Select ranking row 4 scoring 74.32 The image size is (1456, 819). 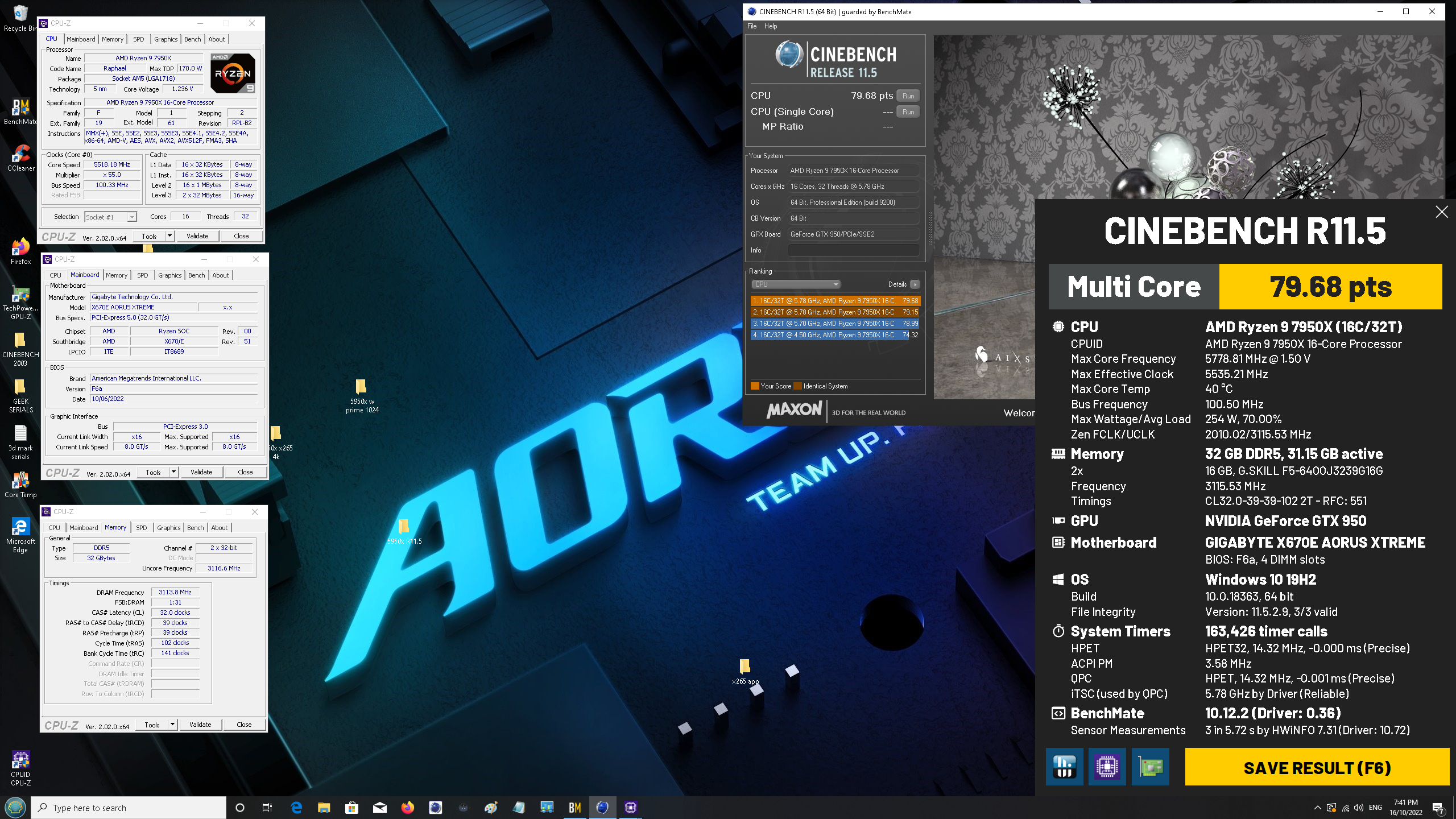coord(835,335)
